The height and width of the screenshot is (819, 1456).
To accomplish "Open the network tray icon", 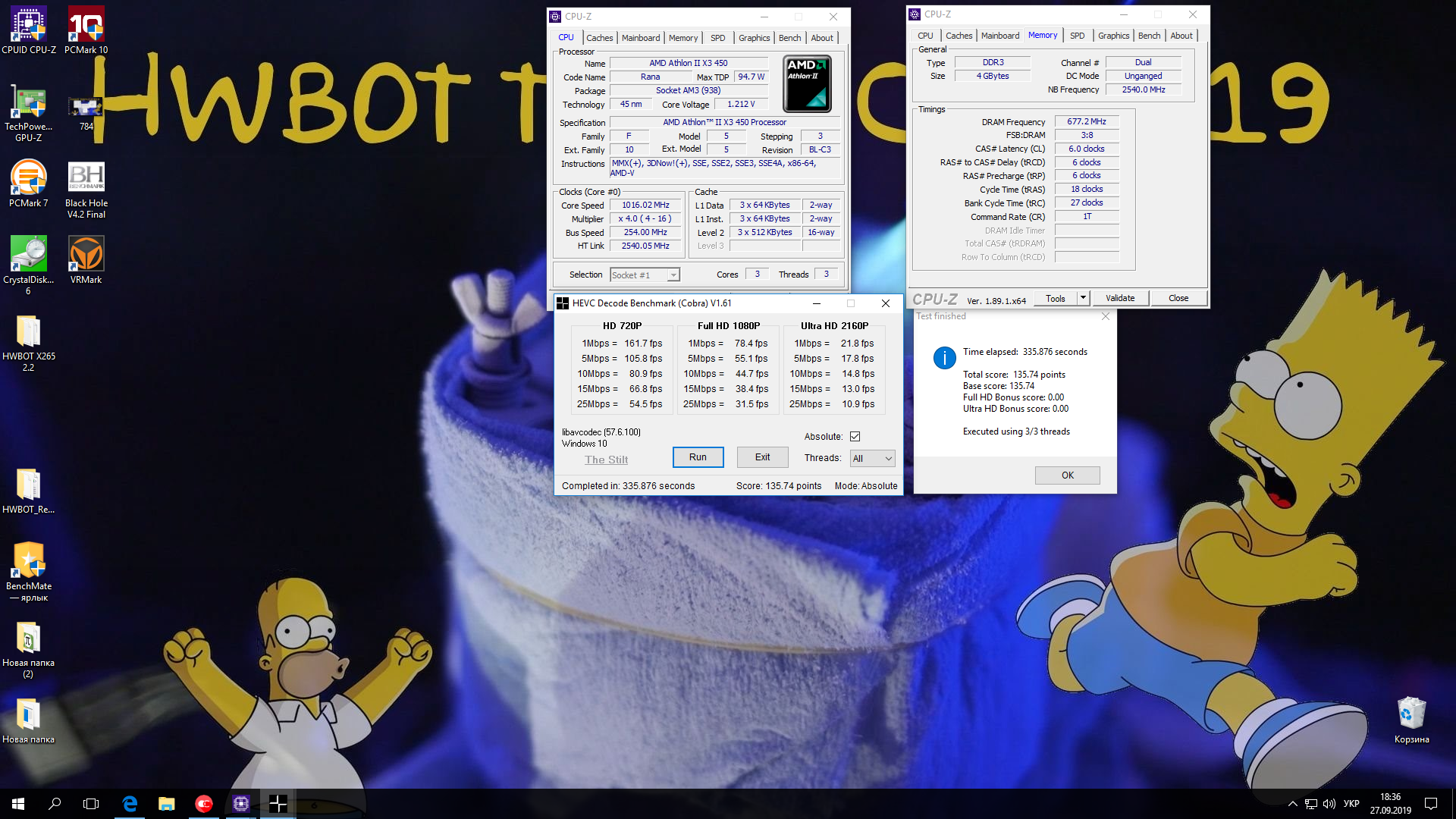I will click(1311, 804).
